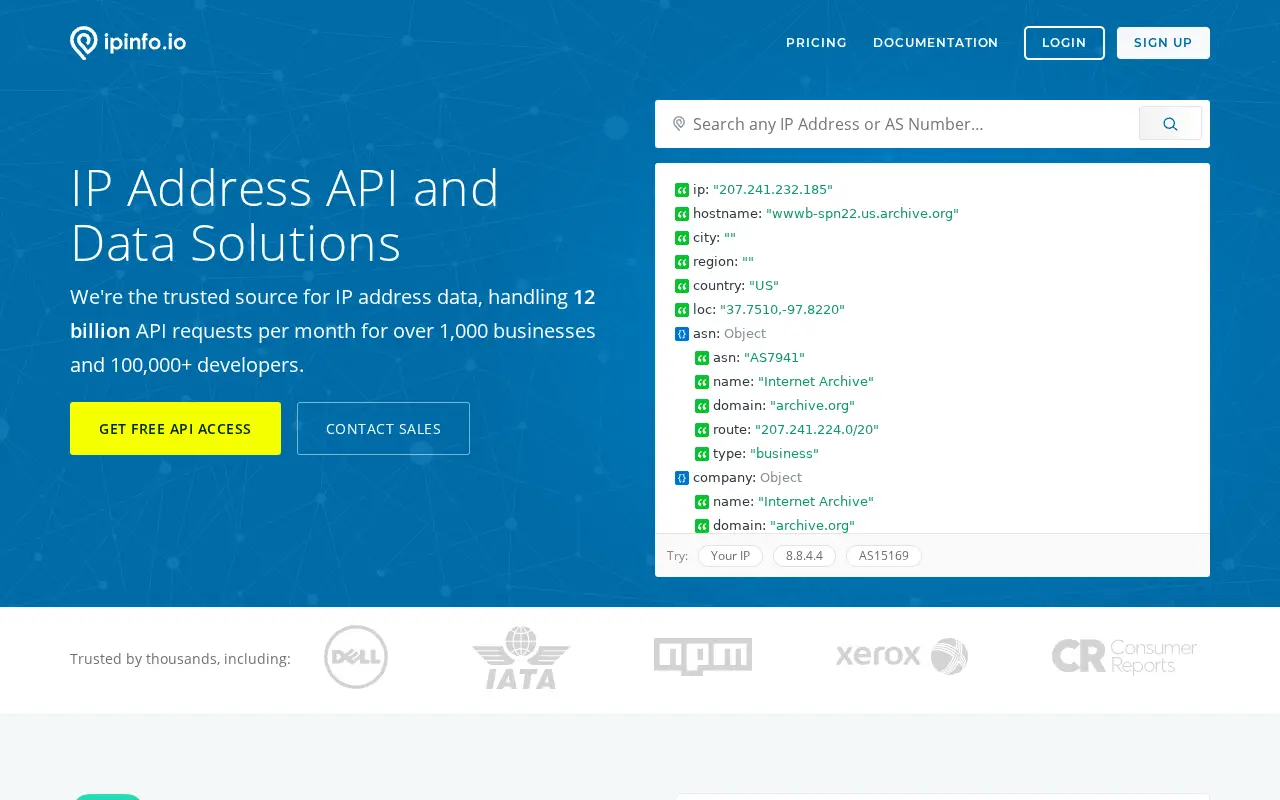
Task: Collapse the company object node
Action: point(682,478)
